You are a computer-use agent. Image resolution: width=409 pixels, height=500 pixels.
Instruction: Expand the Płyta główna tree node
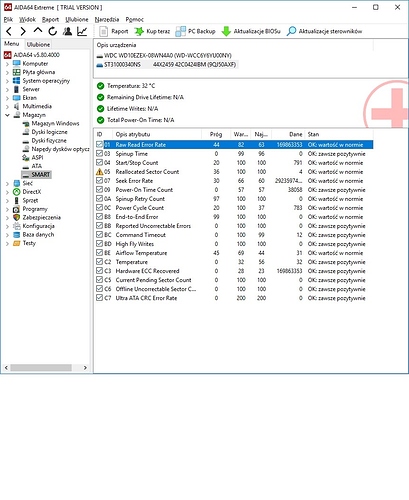7,72
